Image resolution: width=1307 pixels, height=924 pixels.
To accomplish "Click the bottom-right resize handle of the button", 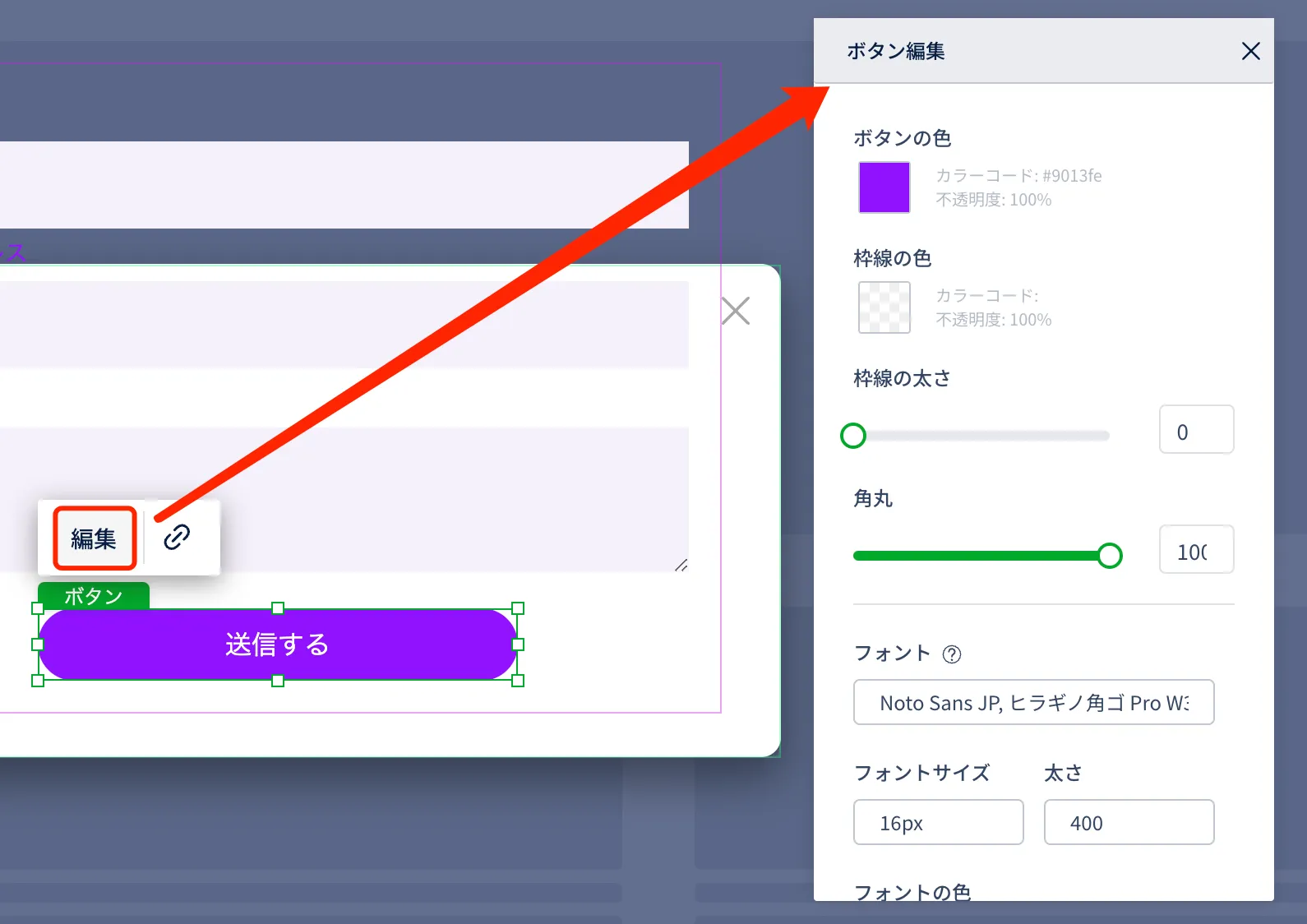I will pyautogui.click(x=518, y=680).
